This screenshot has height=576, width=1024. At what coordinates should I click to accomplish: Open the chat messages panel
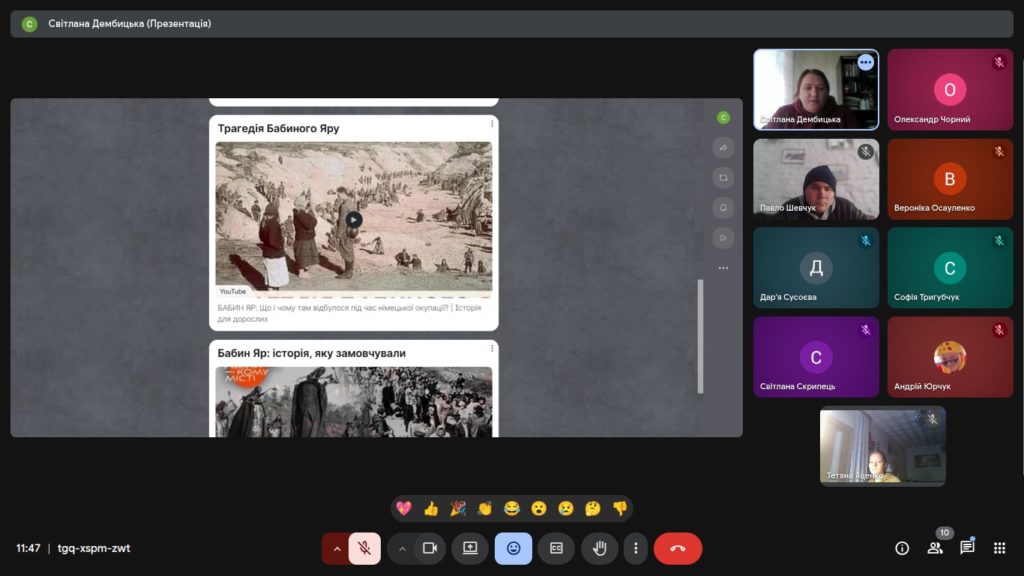point(967,548)
